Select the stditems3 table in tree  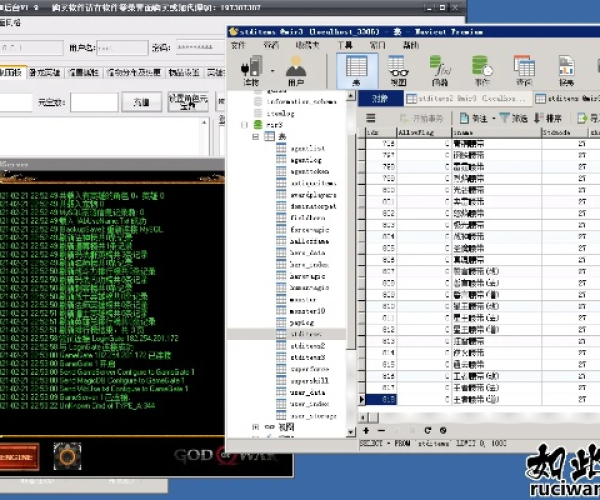pos(307,357)
